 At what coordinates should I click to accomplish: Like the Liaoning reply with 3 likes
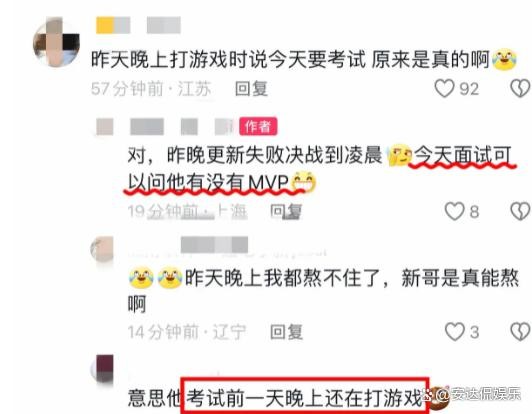click(455, 332)
